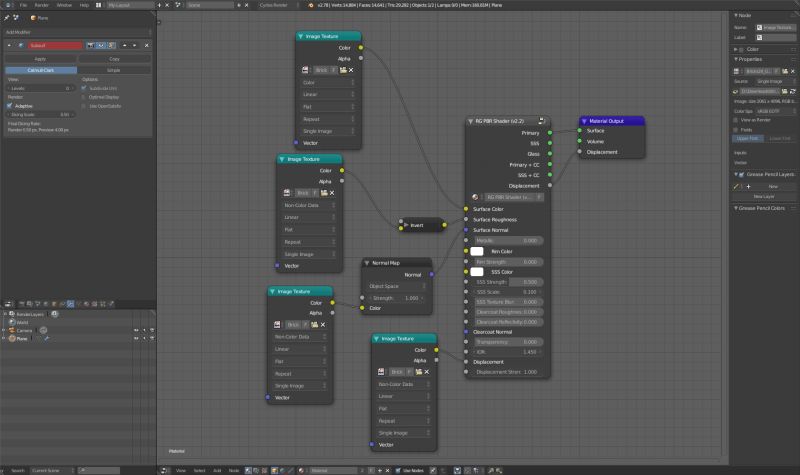This screenshot has height=475, width=800.
Task: Open color space dropdown on top Image Texture
Action: pyautogui.click(x=327, y=82)
